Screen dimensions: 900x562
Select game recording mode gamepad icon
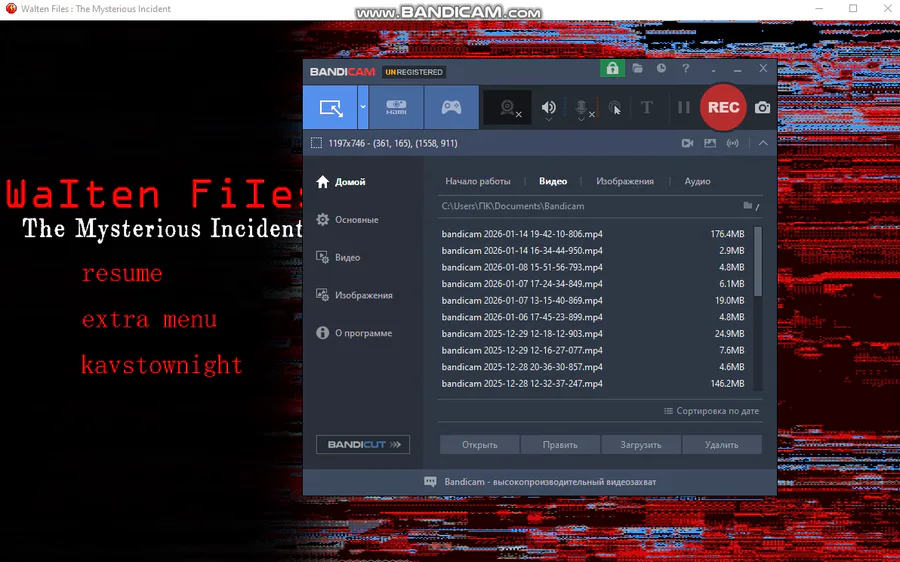(451, 107)
